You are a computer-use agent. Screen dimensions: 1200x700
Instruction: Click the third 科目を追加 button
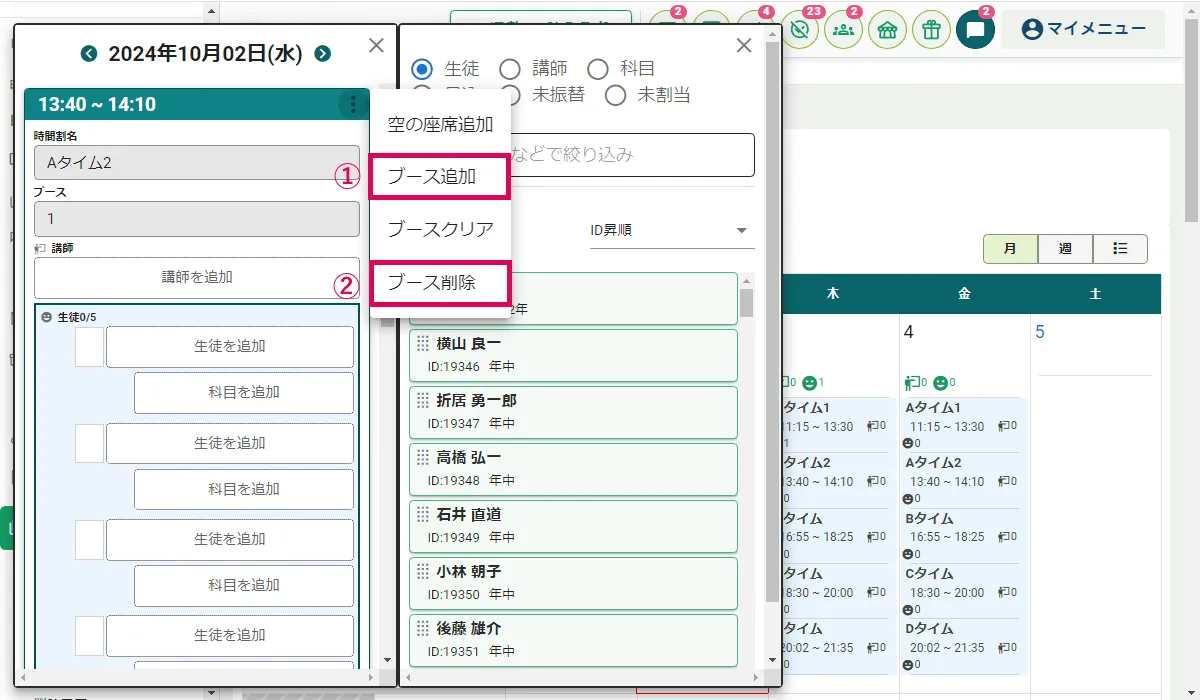tap(244, 585)
